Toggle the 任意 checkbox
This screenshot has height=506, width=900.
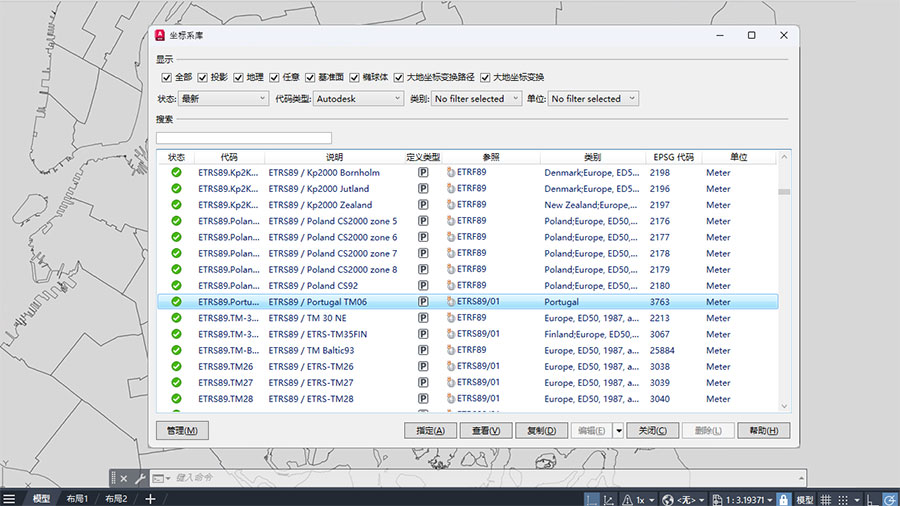[x=274, y=77]
